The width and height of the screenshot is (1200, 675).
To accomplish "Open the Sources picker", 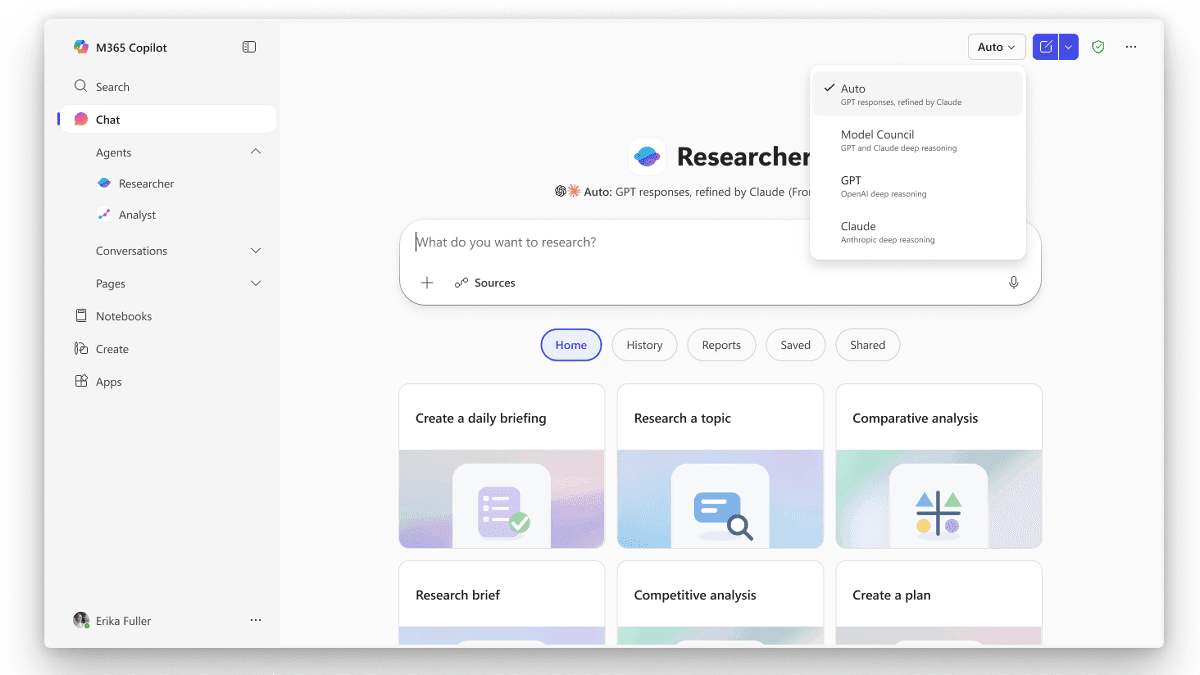I will (485, 282).
